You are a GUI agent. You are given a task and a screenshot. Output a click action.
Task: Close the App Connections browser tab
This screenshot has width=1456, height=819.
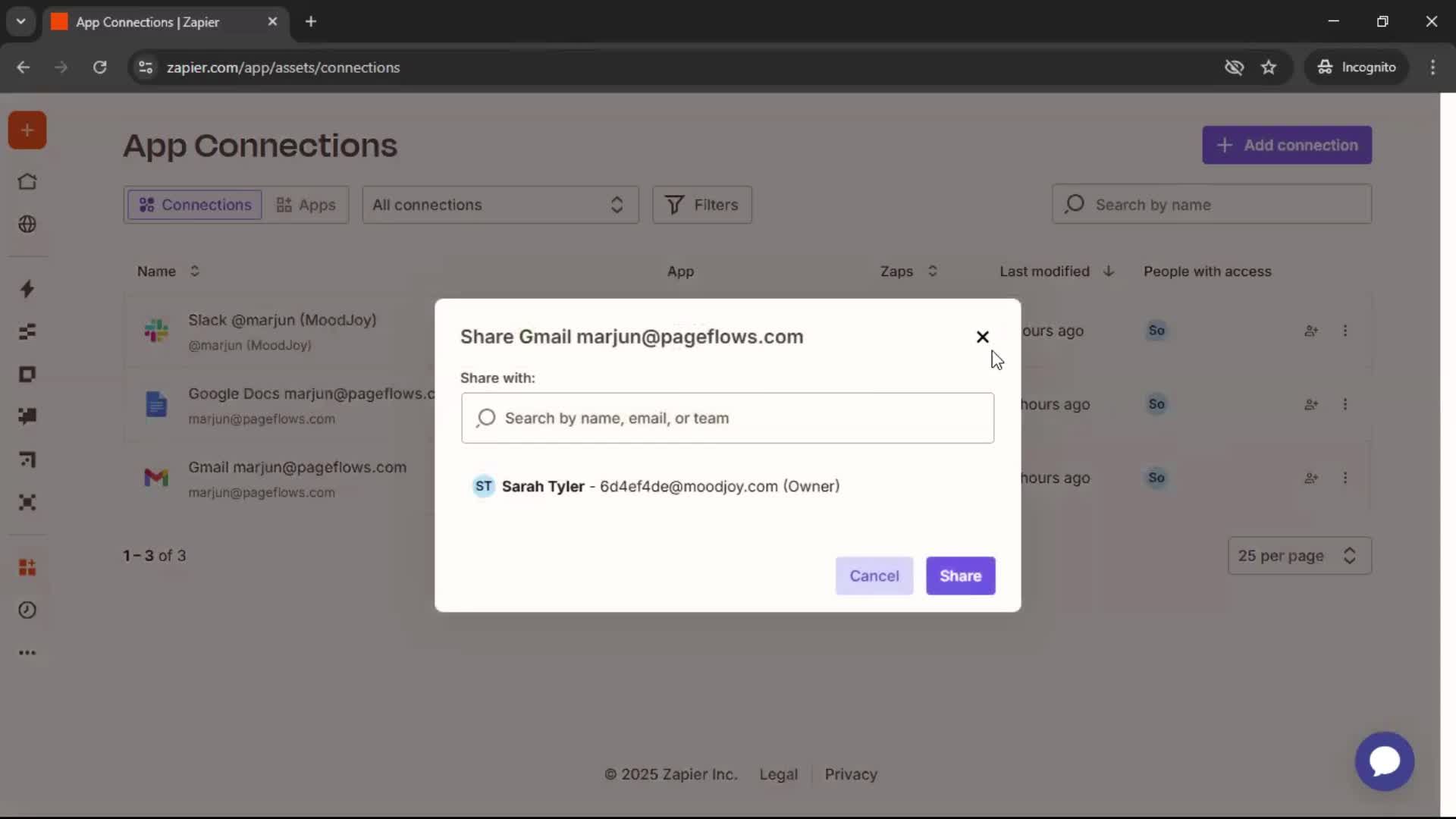pos(272,22)
